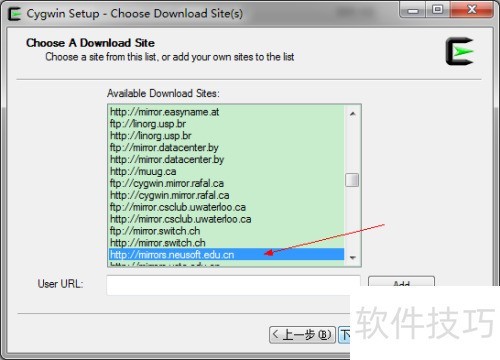Image resolution: width=500 pixels, height=360 pixels.
Task: Click the site list scrollbar down arrow
Action: tap(352, 258)
